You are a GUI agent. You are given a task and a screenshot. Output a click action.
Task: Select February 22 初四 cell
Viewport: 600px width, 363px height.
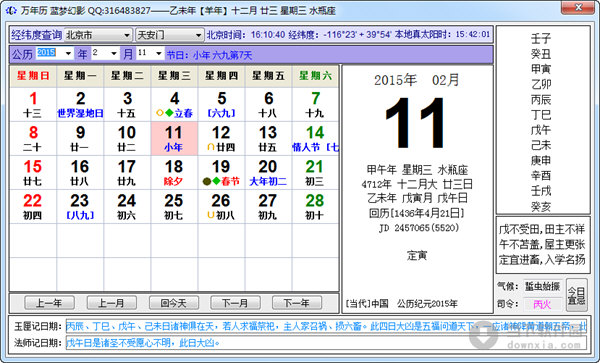point(33,207)
